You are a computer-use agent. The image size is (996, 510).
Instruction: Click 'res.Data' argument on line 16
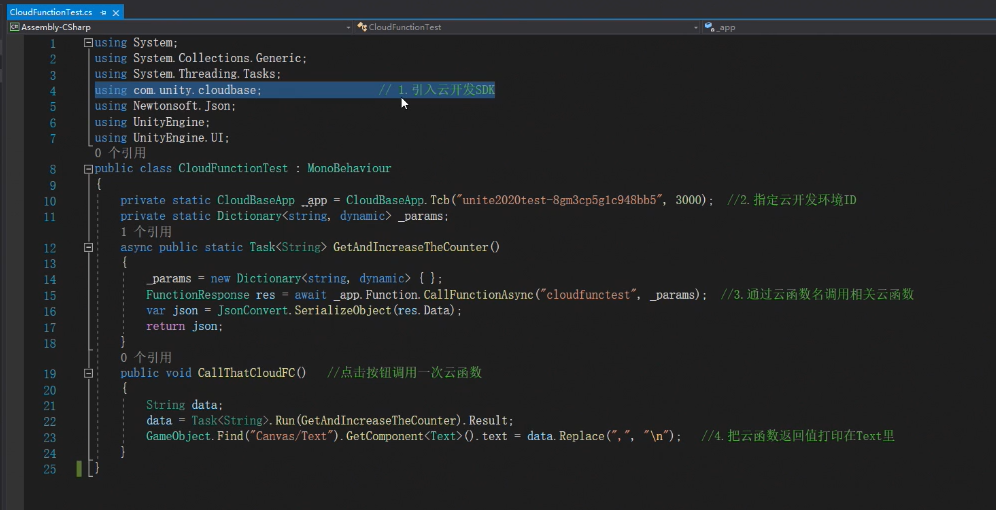(424, 311)
